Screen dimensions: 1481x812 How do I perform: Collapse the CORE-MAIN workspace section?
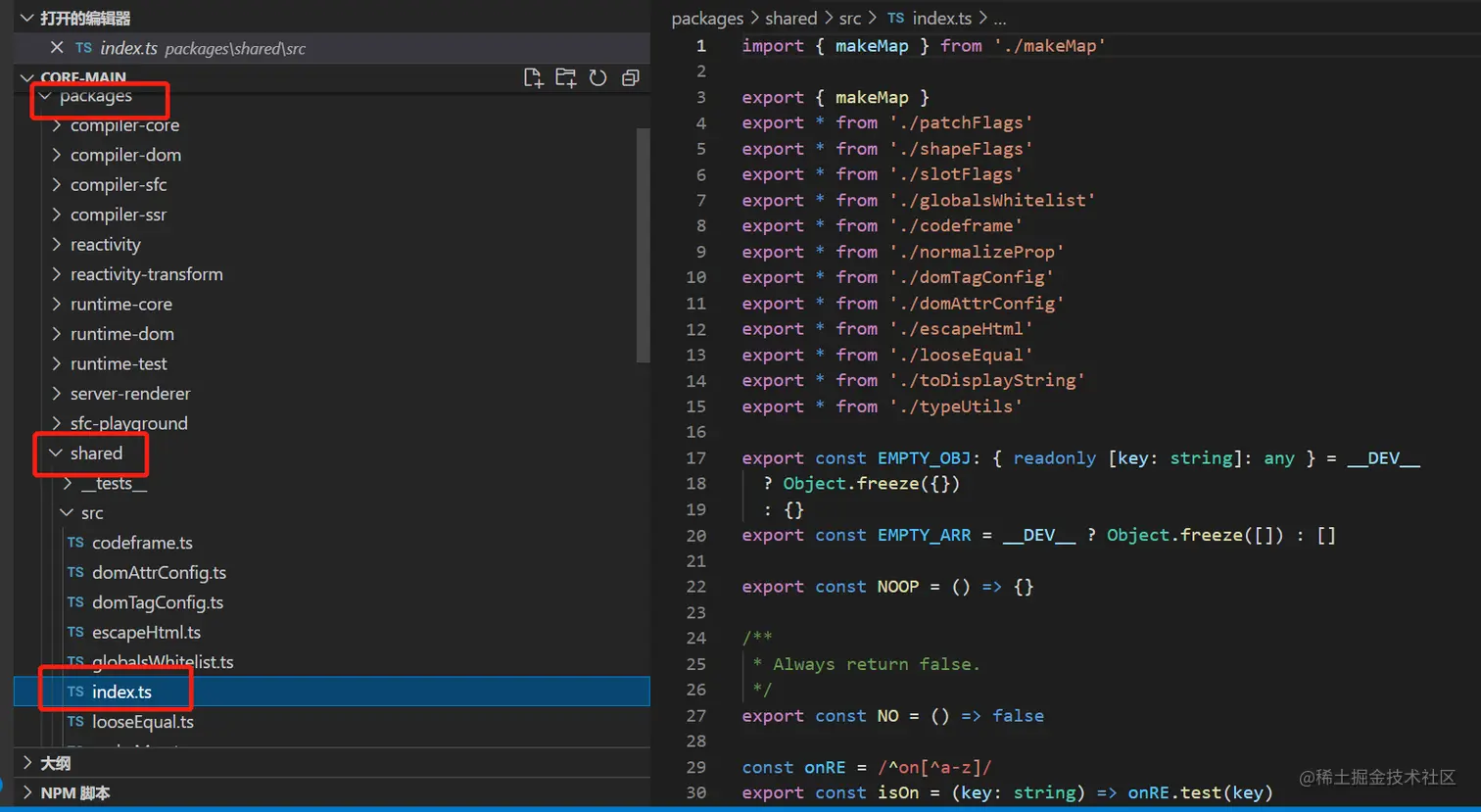pyautogui.click(x=27, y=77)
